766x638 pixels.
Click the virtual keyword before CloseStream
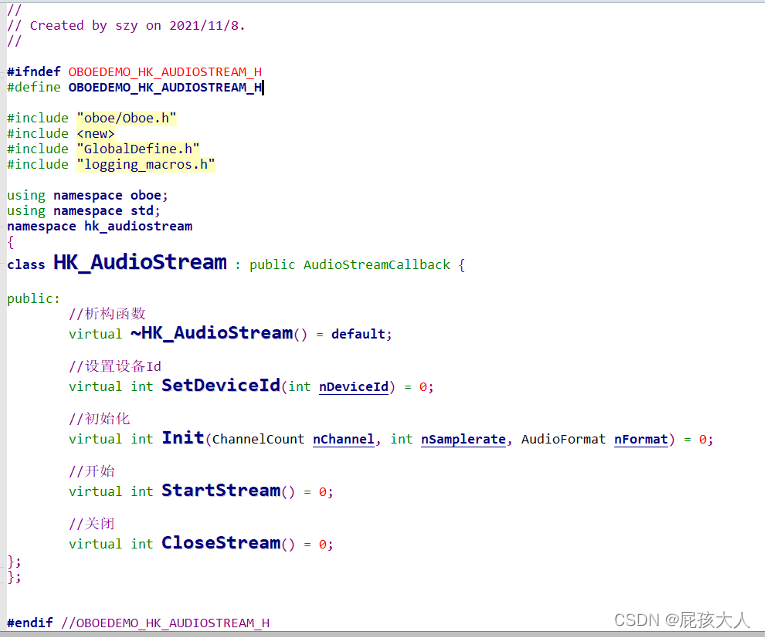95,544
